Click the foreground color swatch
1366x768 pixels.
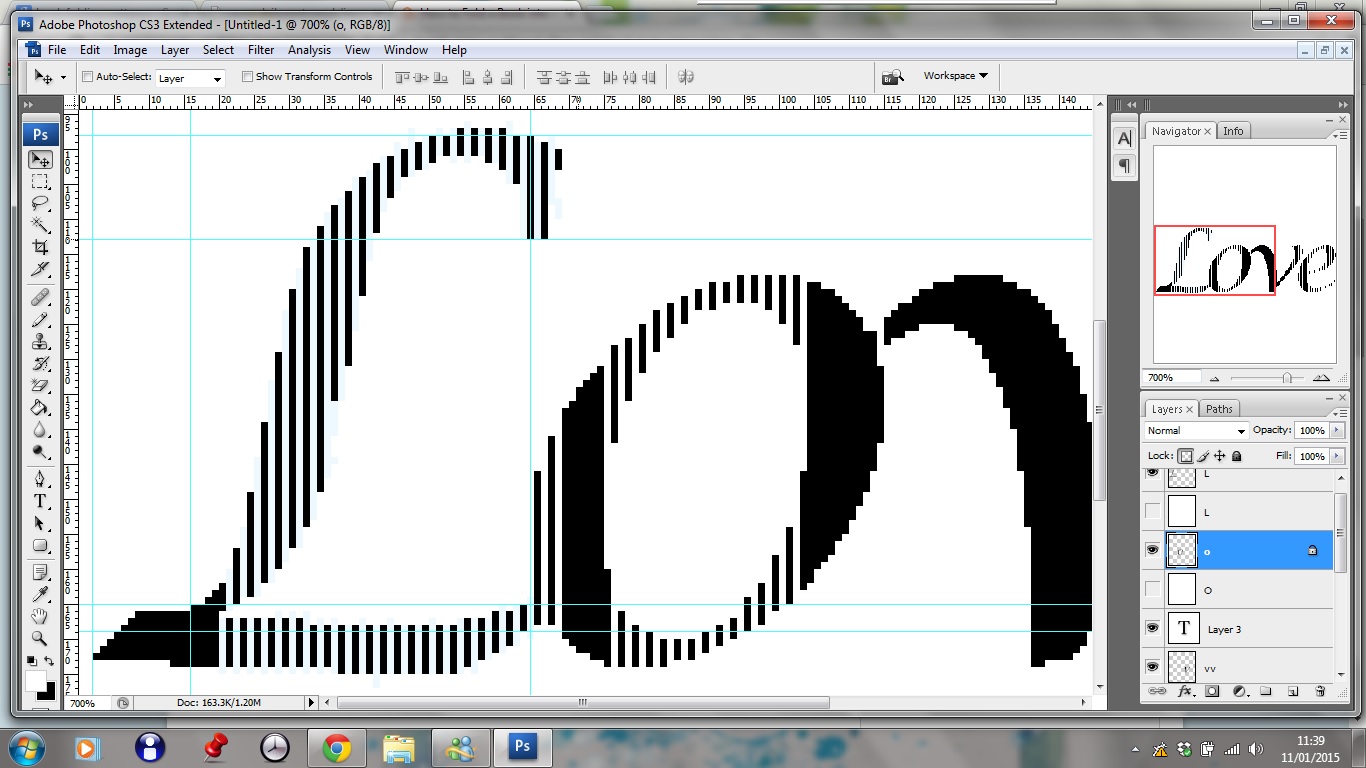(35, 682)
